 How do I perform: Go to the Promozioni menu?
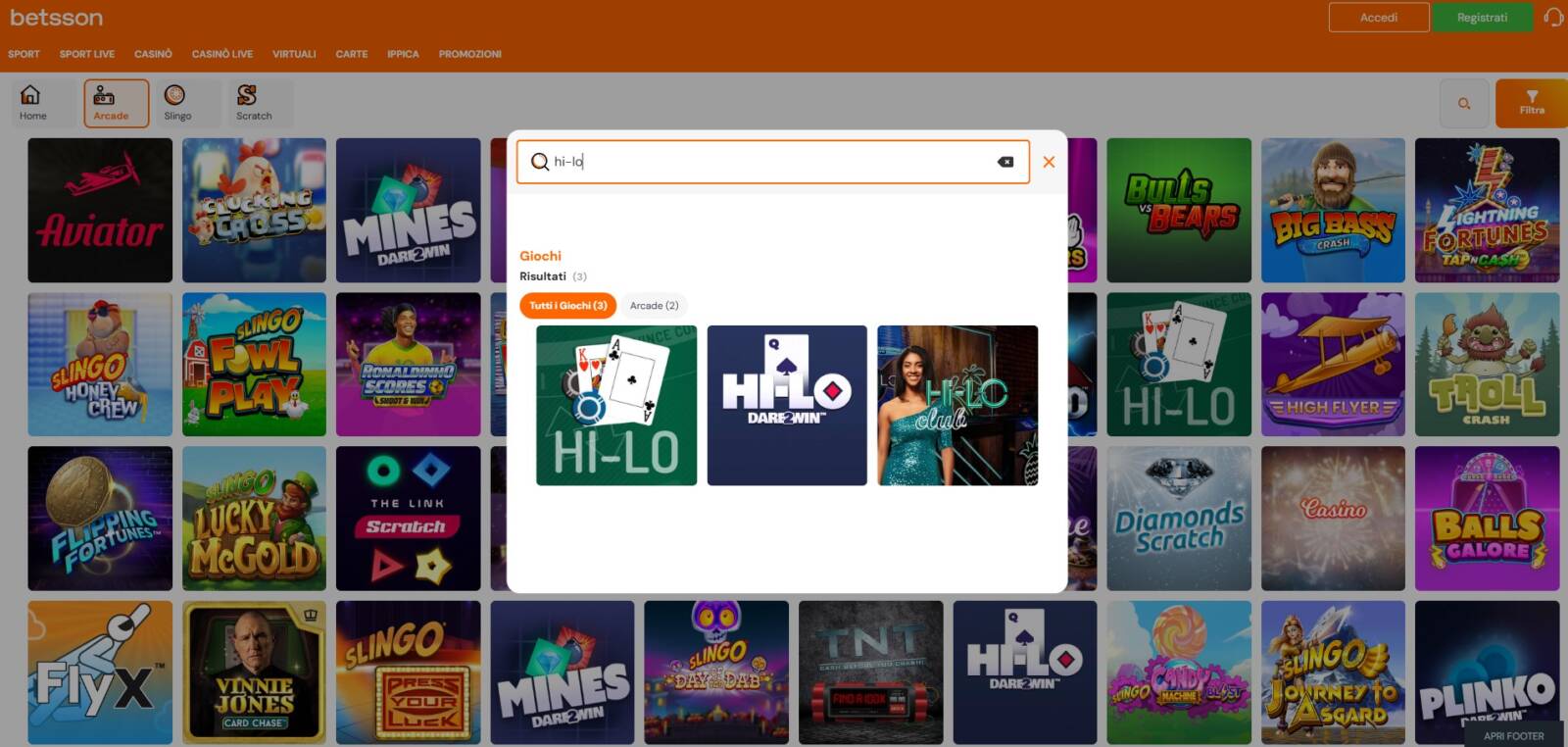469,54
